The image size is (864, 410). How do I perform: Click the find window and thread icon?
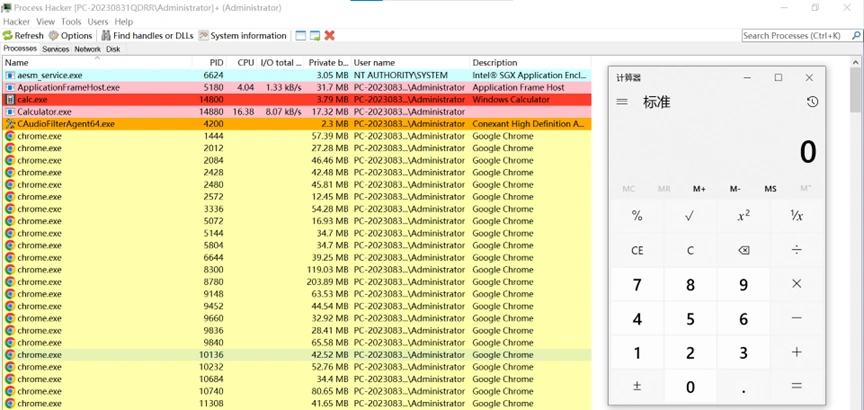coord(315,36)
